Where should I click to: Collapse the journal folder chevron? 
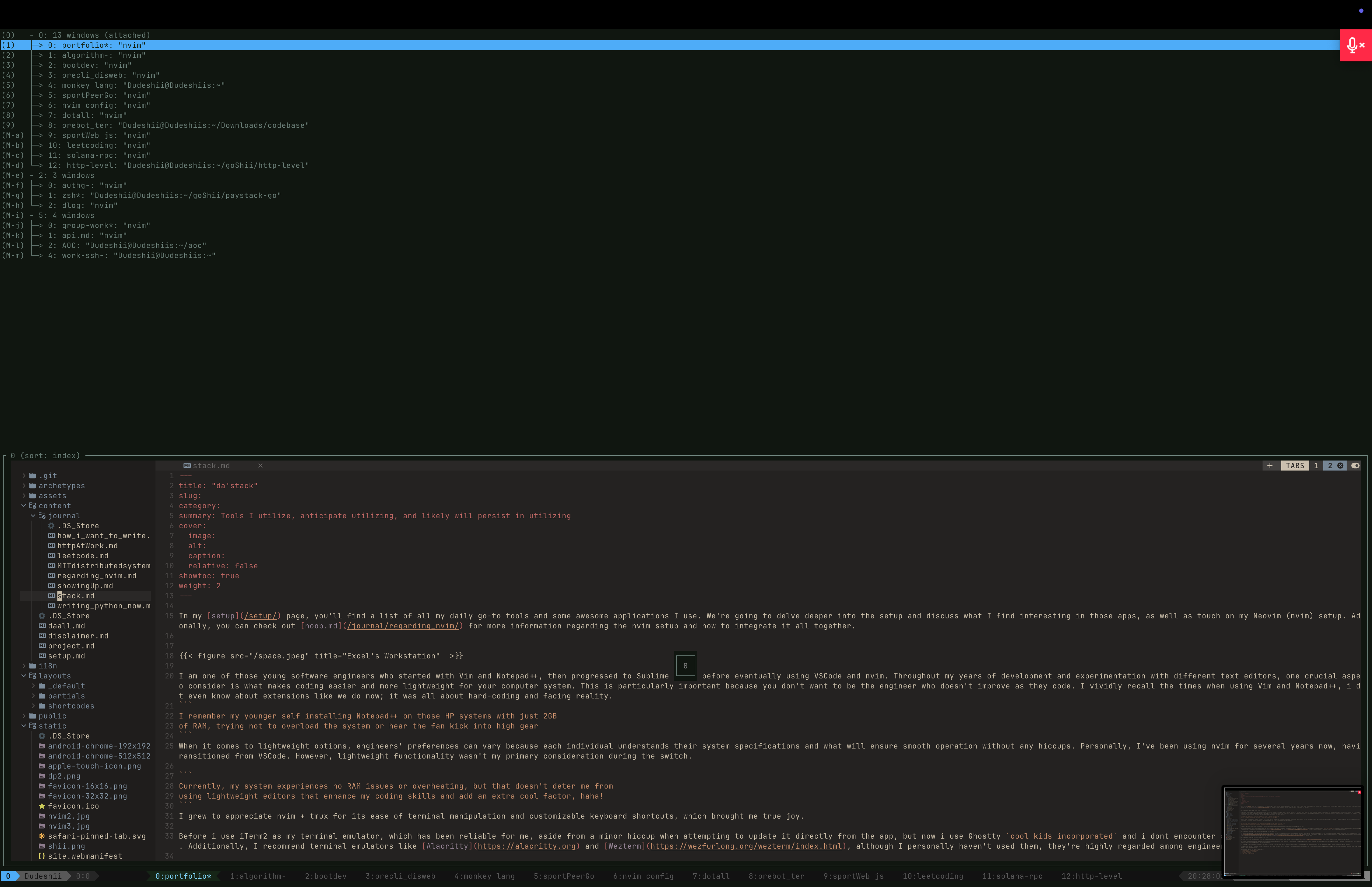pos(33,516)
